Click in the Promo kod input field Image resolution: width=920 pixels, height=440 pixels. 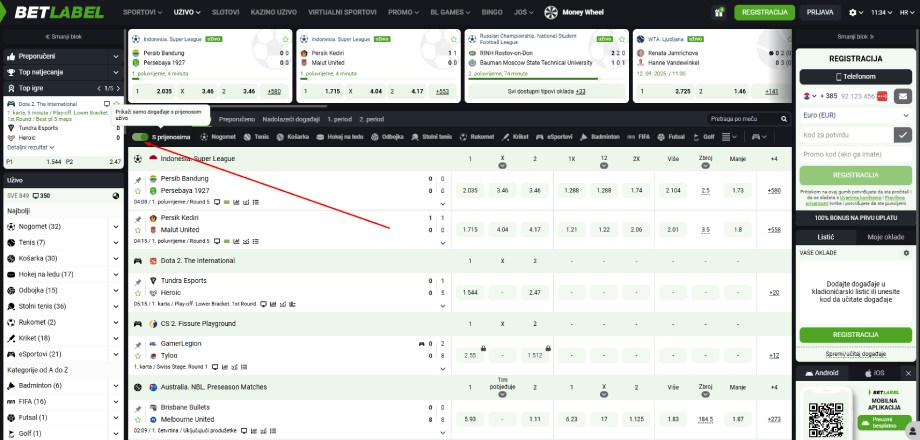pyautogui.click(x=855, y=155)
